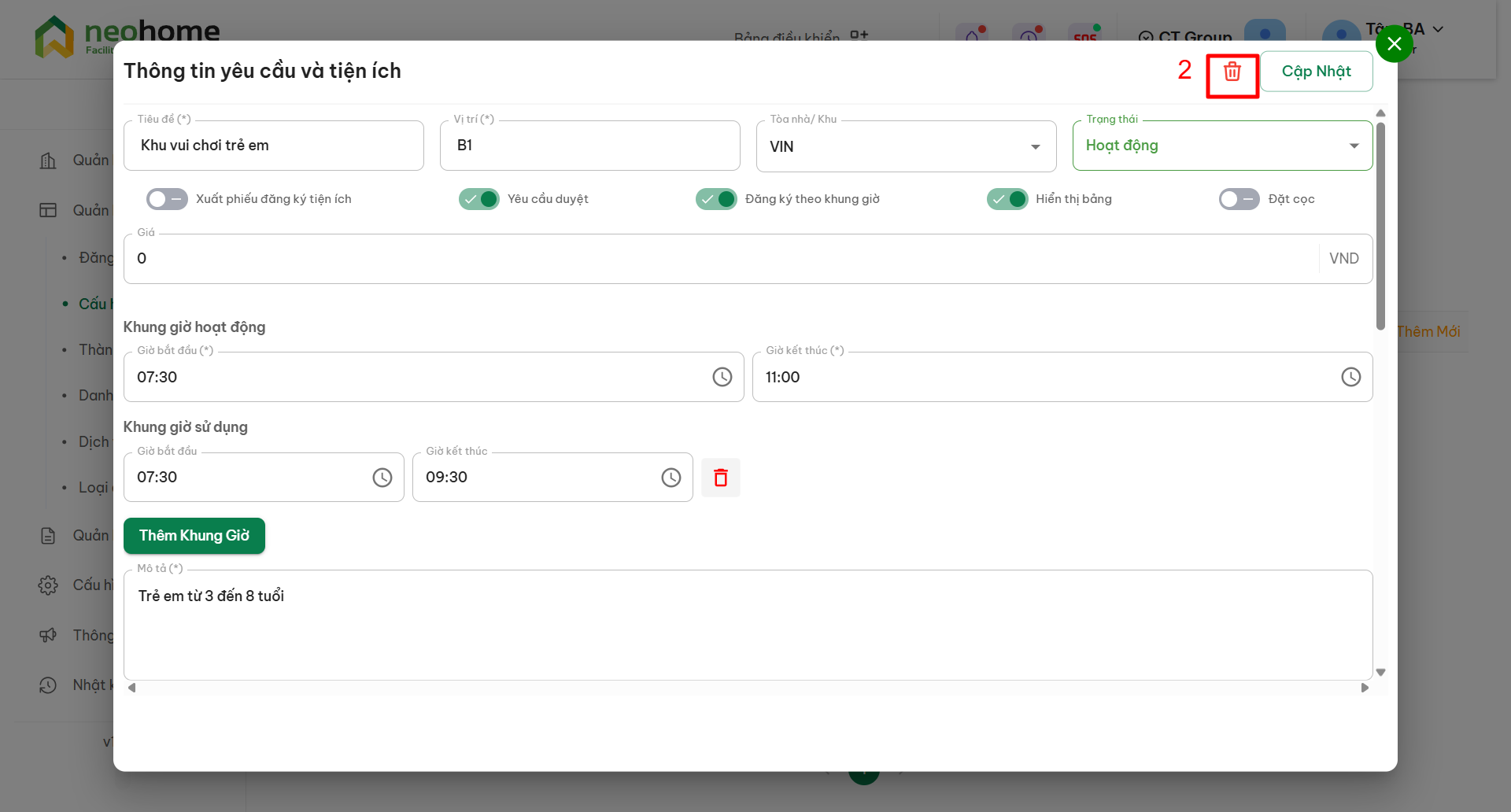This screenshot has width=1511, height=812.
Task: Enable the Đặt cọc toggle
Action: [1239, 199]
